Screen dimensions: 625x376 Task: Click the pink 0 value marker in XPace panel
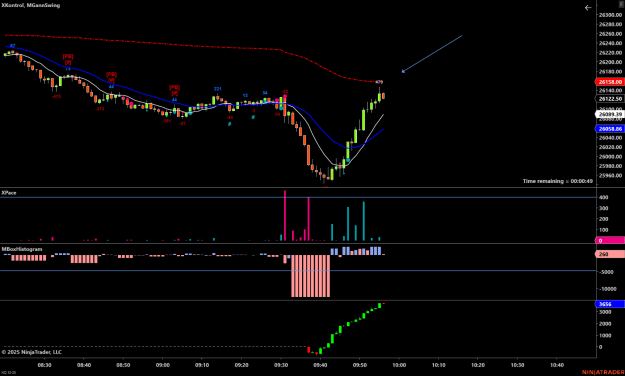pyautogui.click(x=610, y=240)
